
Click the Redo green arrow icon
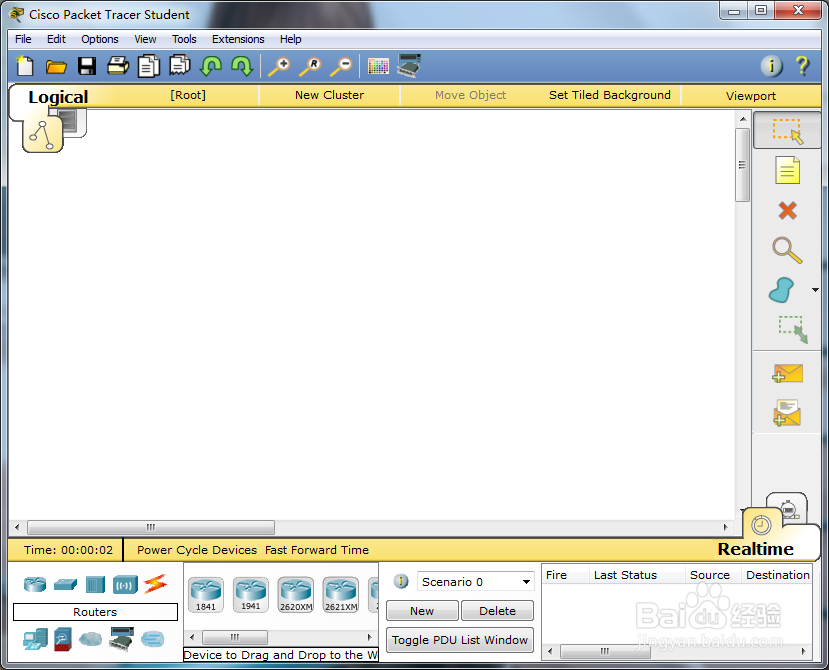[x=242, y=67]
